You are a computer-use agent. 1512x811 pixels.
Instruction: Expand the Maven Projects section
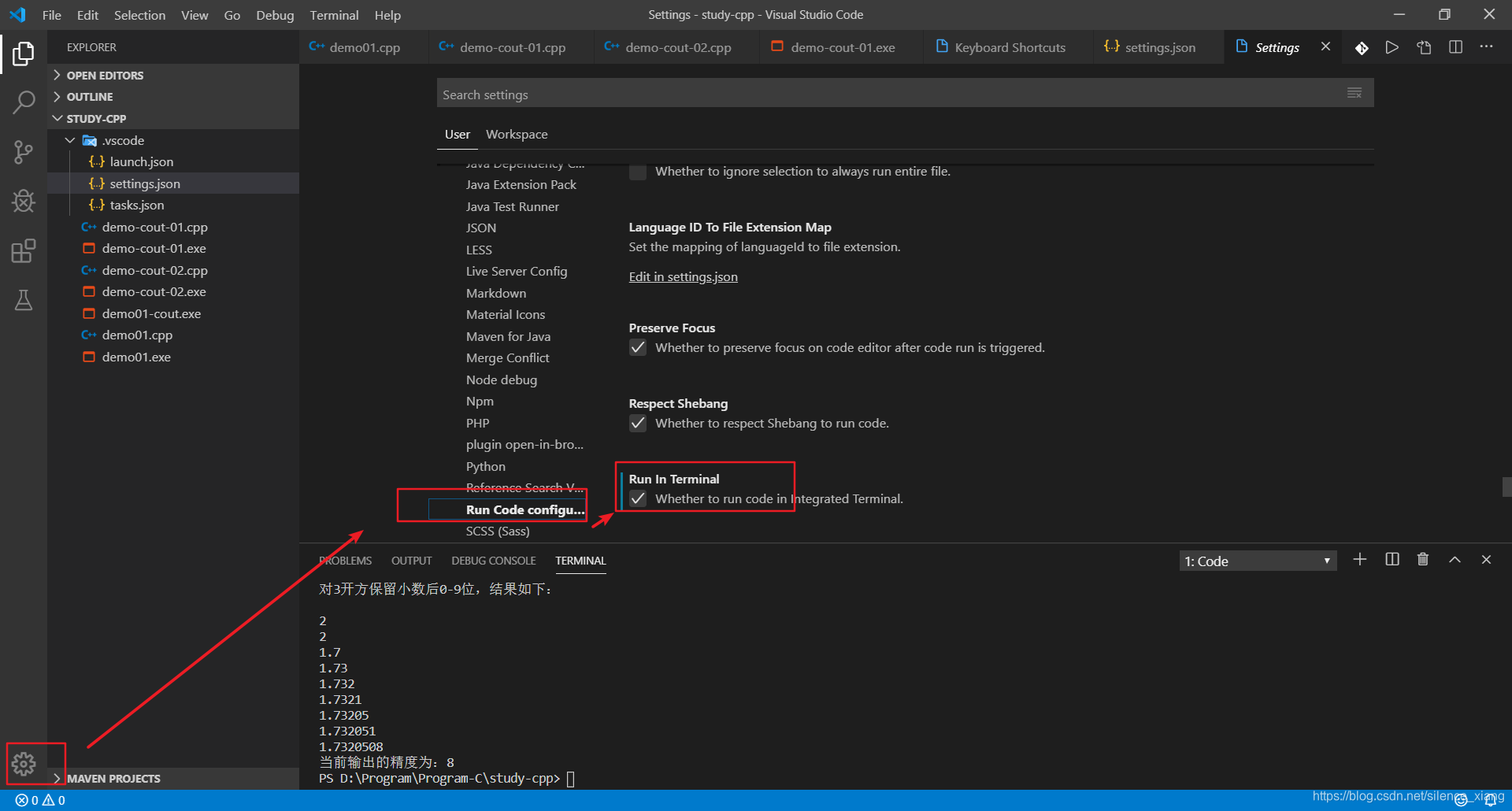[x=173, y=779]
